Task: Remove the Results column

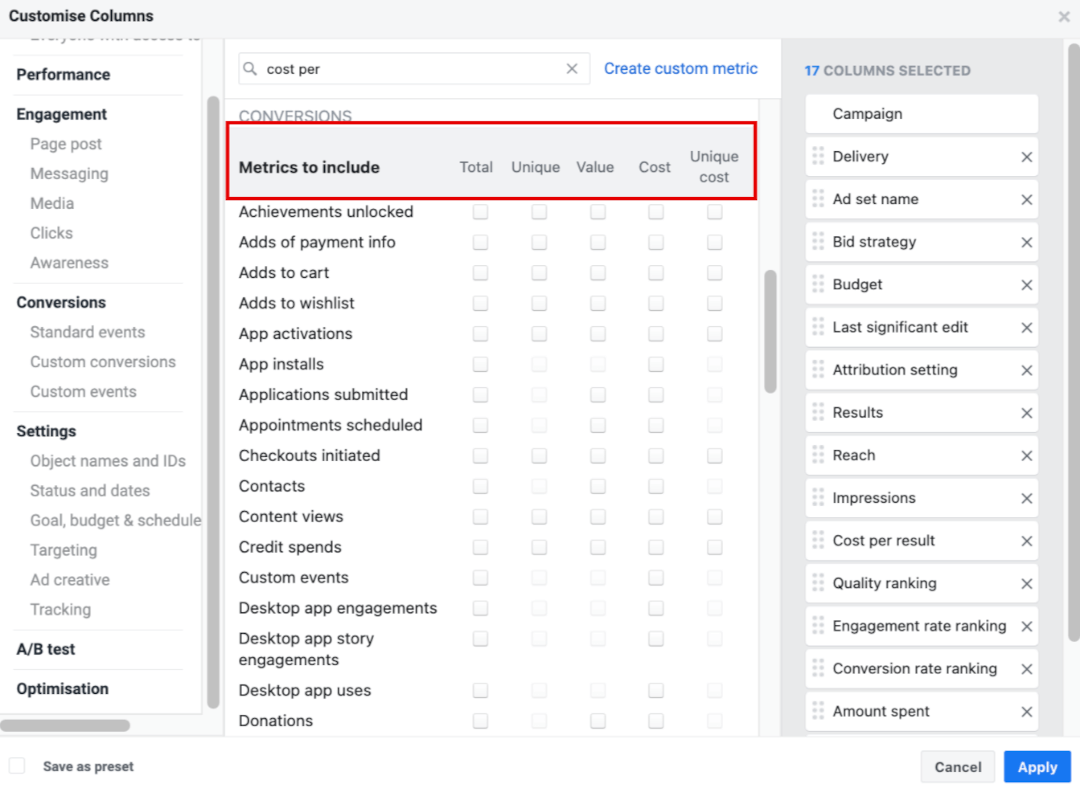Action: pyautogui.click(x=1026, y=413)
